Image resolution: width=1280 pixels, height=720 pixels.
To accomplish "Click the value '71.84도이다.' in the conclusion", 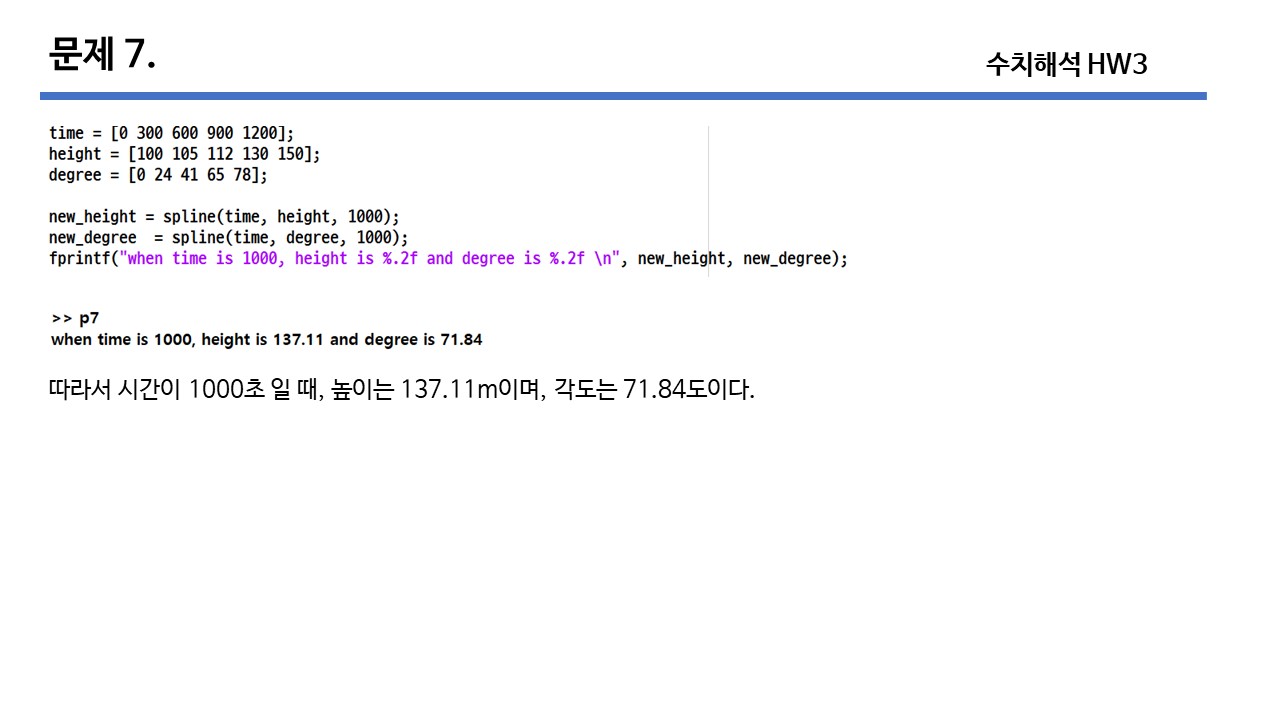I will click(689, 388).
